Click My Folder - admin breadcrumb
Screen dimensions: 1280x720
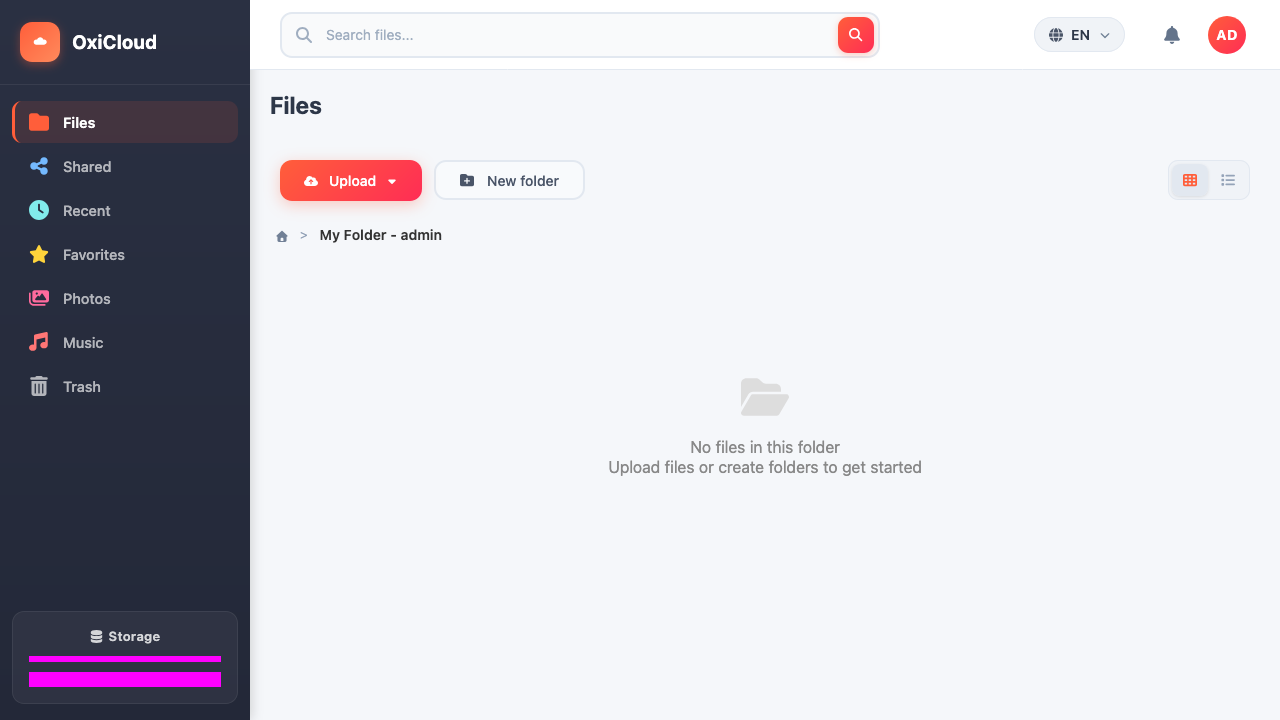pos(381,235)
